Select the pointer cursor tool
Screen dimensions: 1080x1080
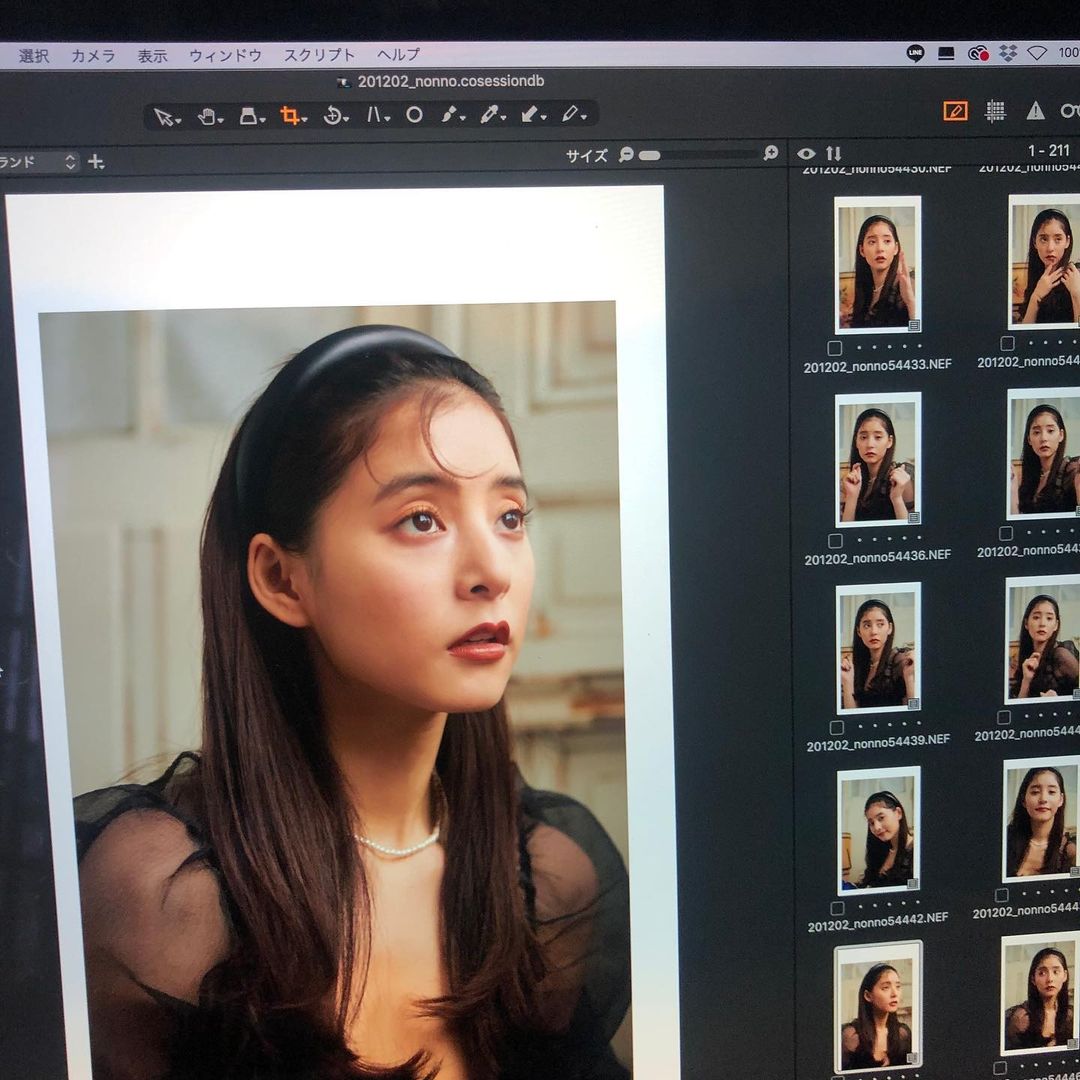[164, 116]
